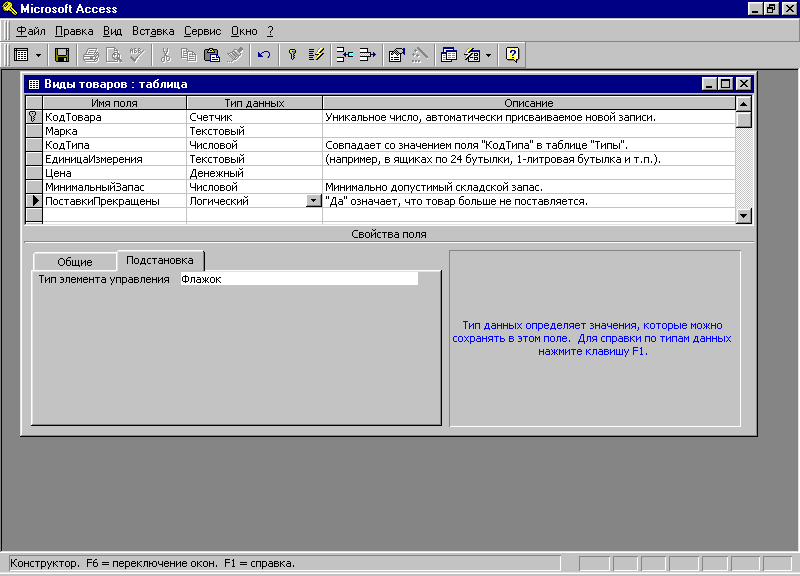Click the empty field name cell below ПоставкиПрекращены
This screenshot has width=800, height=576.
point(115,215)
